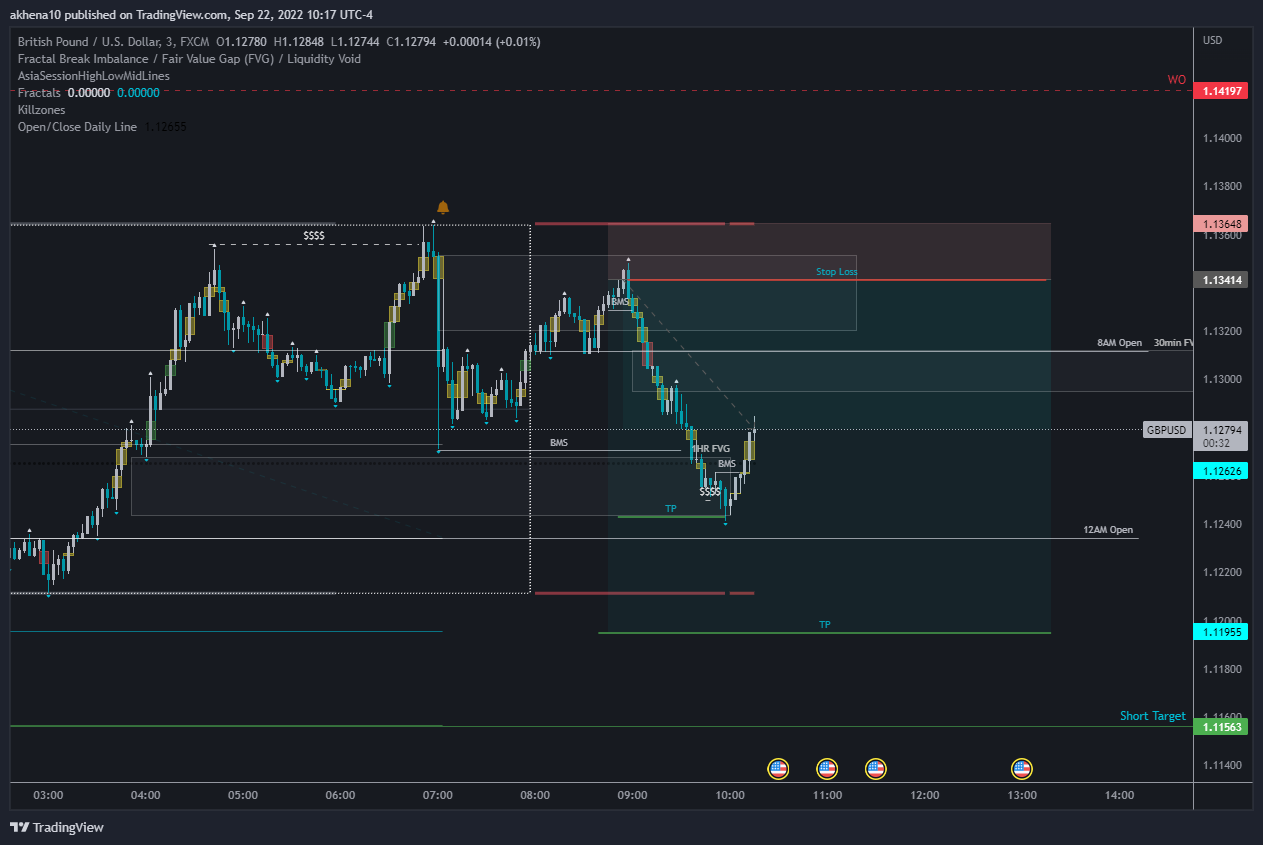Click the 1.14000 price axis tick
This screenshot has width=1263, height=845.
tap(1222, 138)
